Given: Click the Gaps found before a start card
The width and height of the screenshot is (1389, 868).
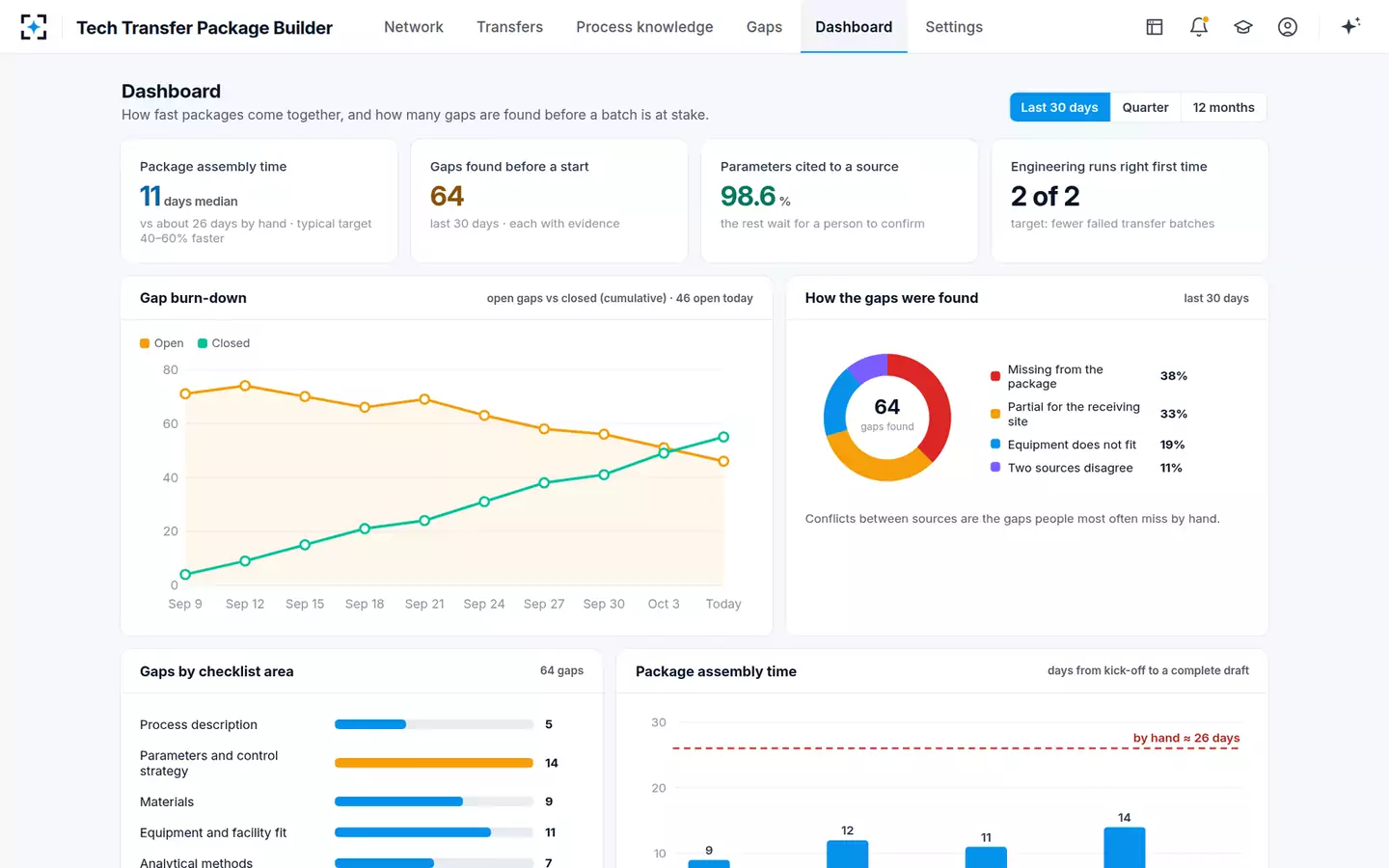Looking at the screenshot, I should [550, 201].
